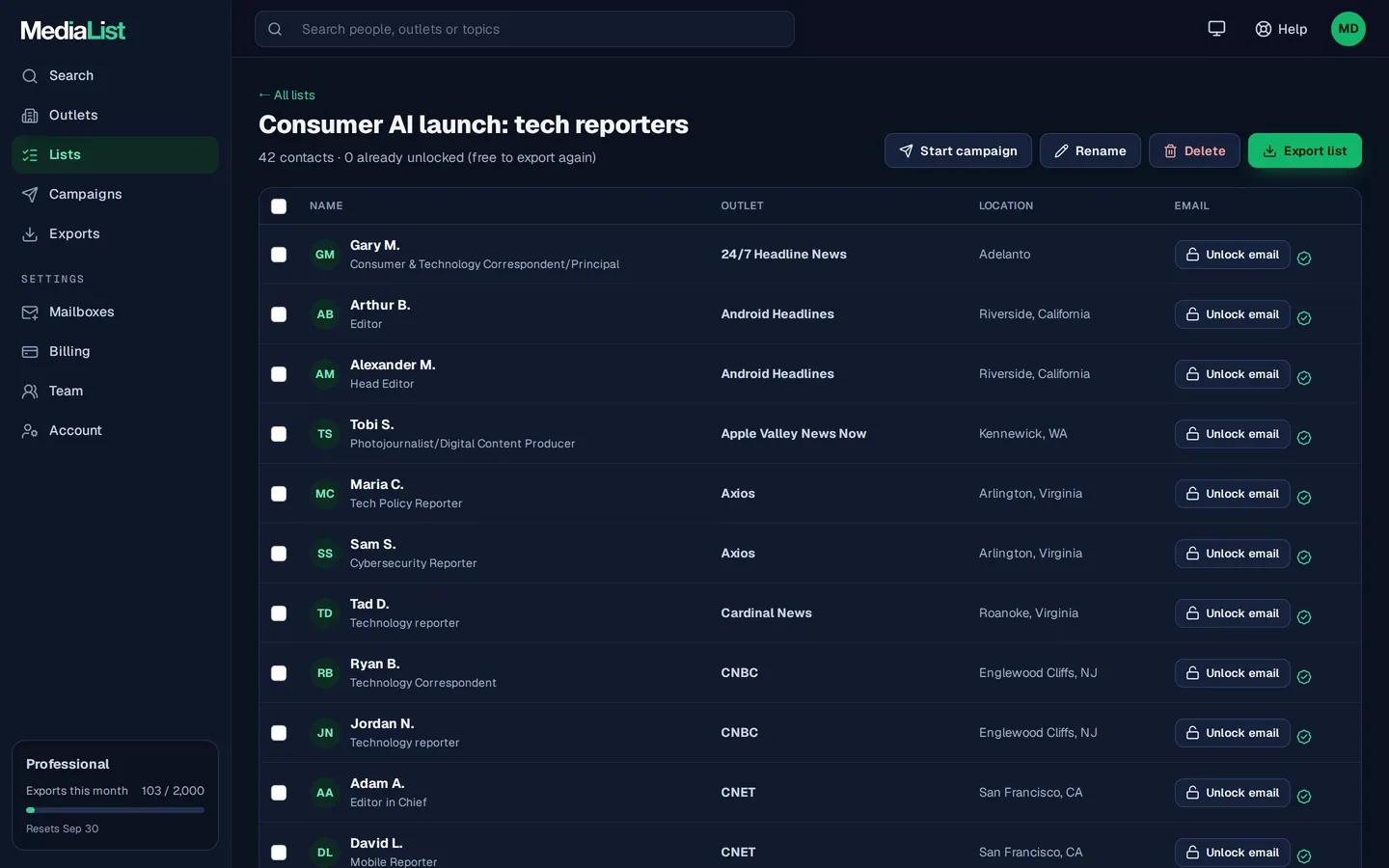Image resolution: width=1389 pixels, height=868 pixels.
Task: Click the verified check icon for Ryan B.
Action: click(1304, 677)
